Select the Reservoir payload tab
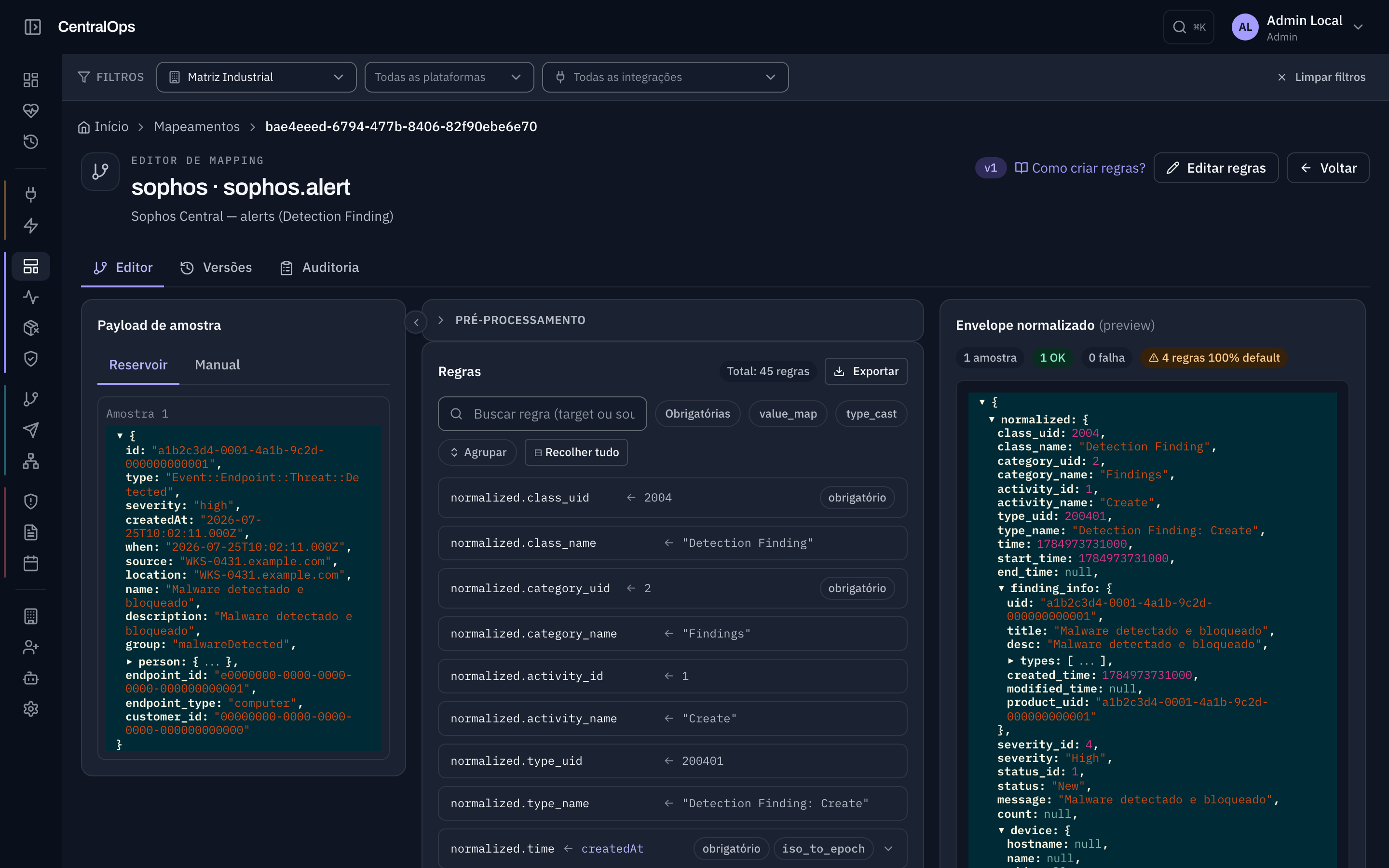1389x868 pixels. 138,365
